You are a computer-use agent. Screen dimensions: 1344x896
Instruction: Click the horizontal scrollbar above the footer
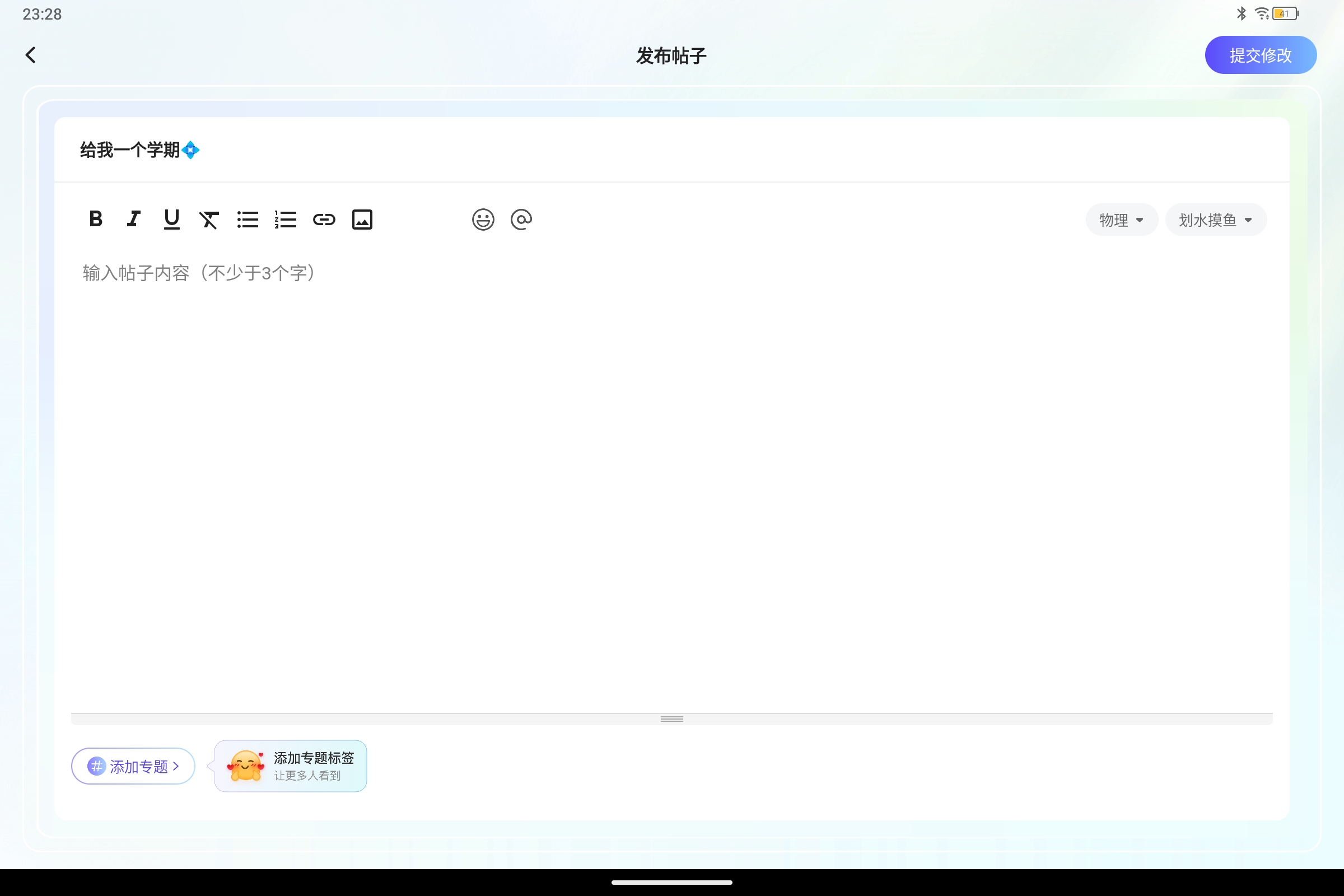tap(672, 718)
